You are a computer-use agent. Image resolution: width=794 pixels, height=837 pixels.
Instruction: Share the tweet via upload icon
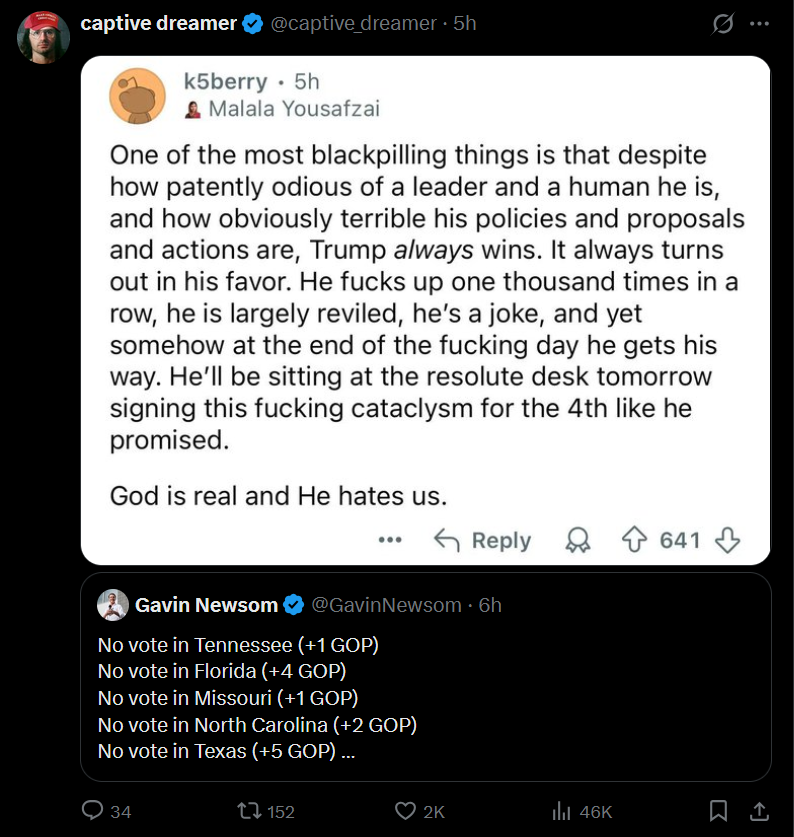[759, 811]
